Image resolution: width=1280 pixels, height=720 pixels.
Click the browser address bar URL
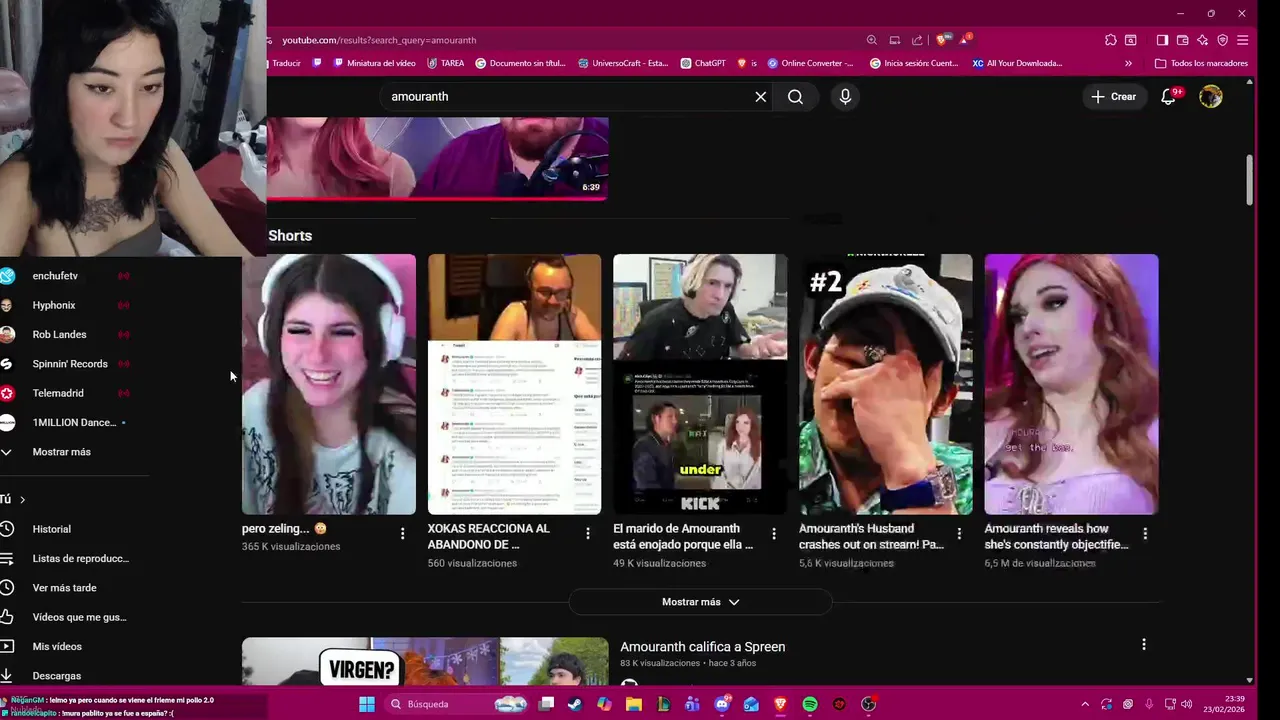click(379, 40)
